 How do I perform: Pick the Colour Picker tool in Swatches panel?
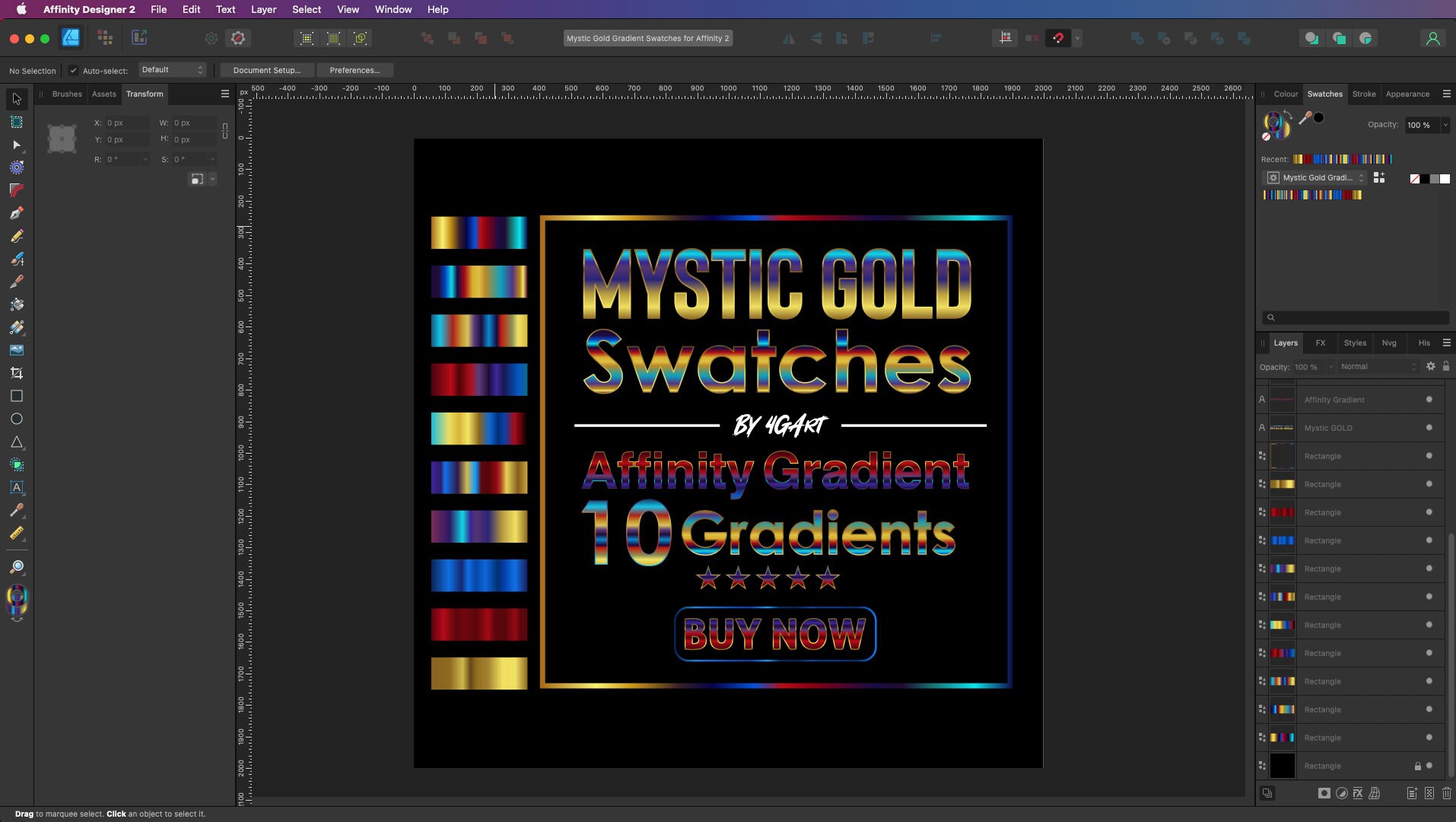1306,119
